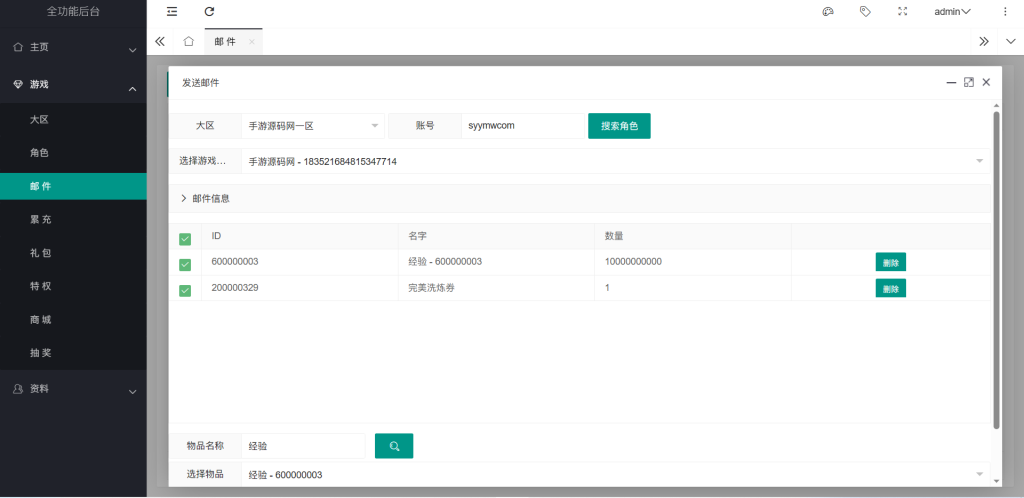Open the 大区 server dropdown
This screenshot has width=1024, height=498.
click(x=313, y=126)
